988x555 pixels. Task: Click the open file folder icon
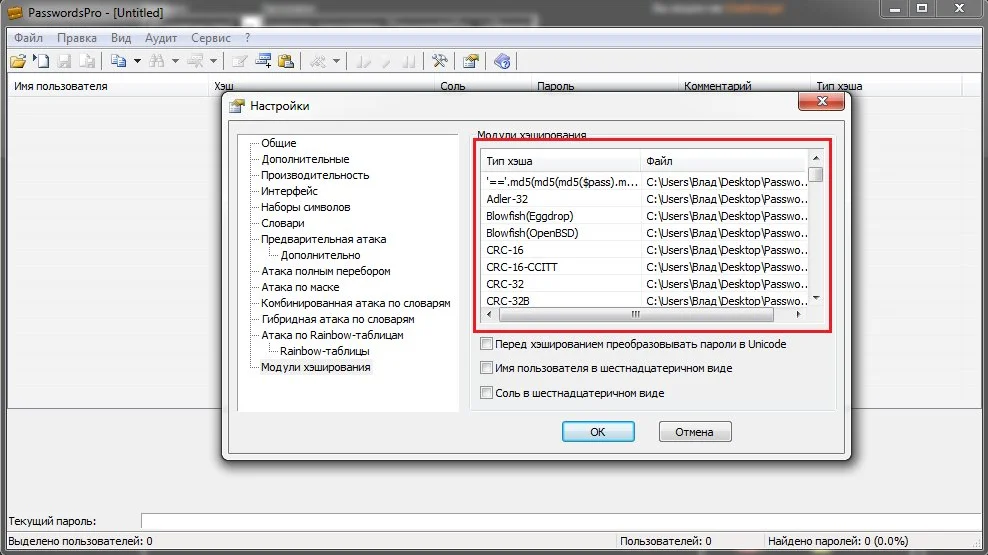click(x=17, y=61)
